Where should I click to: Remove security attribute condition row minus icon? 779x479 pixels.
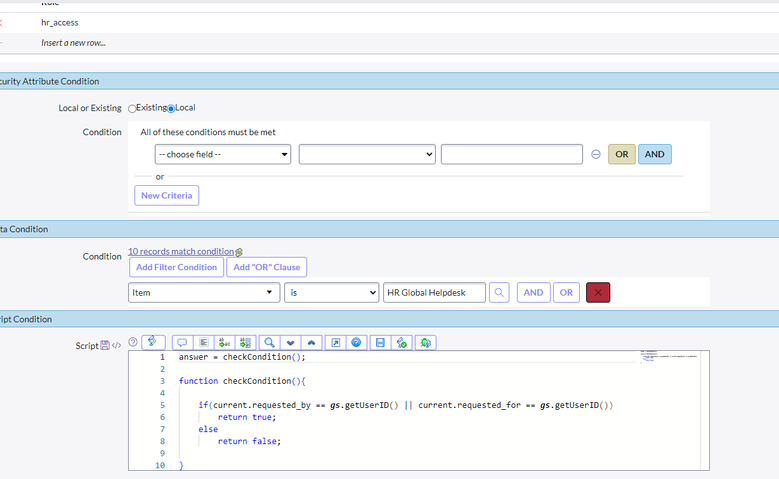596,155
